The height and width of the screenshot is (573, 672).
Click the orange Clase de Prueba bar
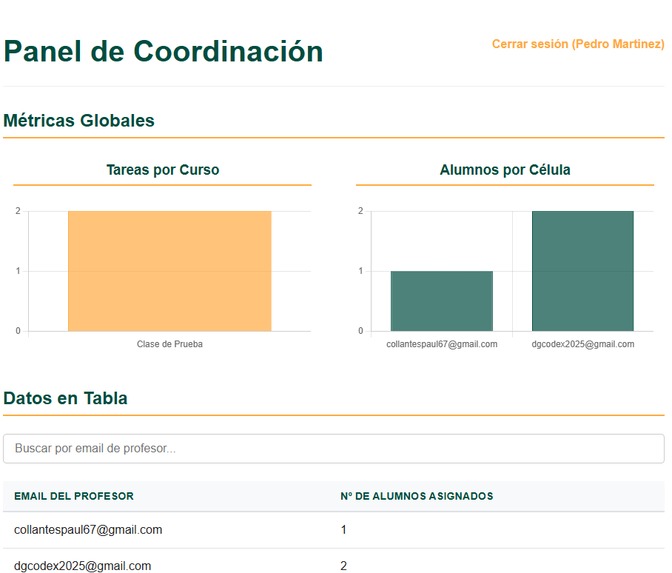pyautogui.click(x=170, y=271)
